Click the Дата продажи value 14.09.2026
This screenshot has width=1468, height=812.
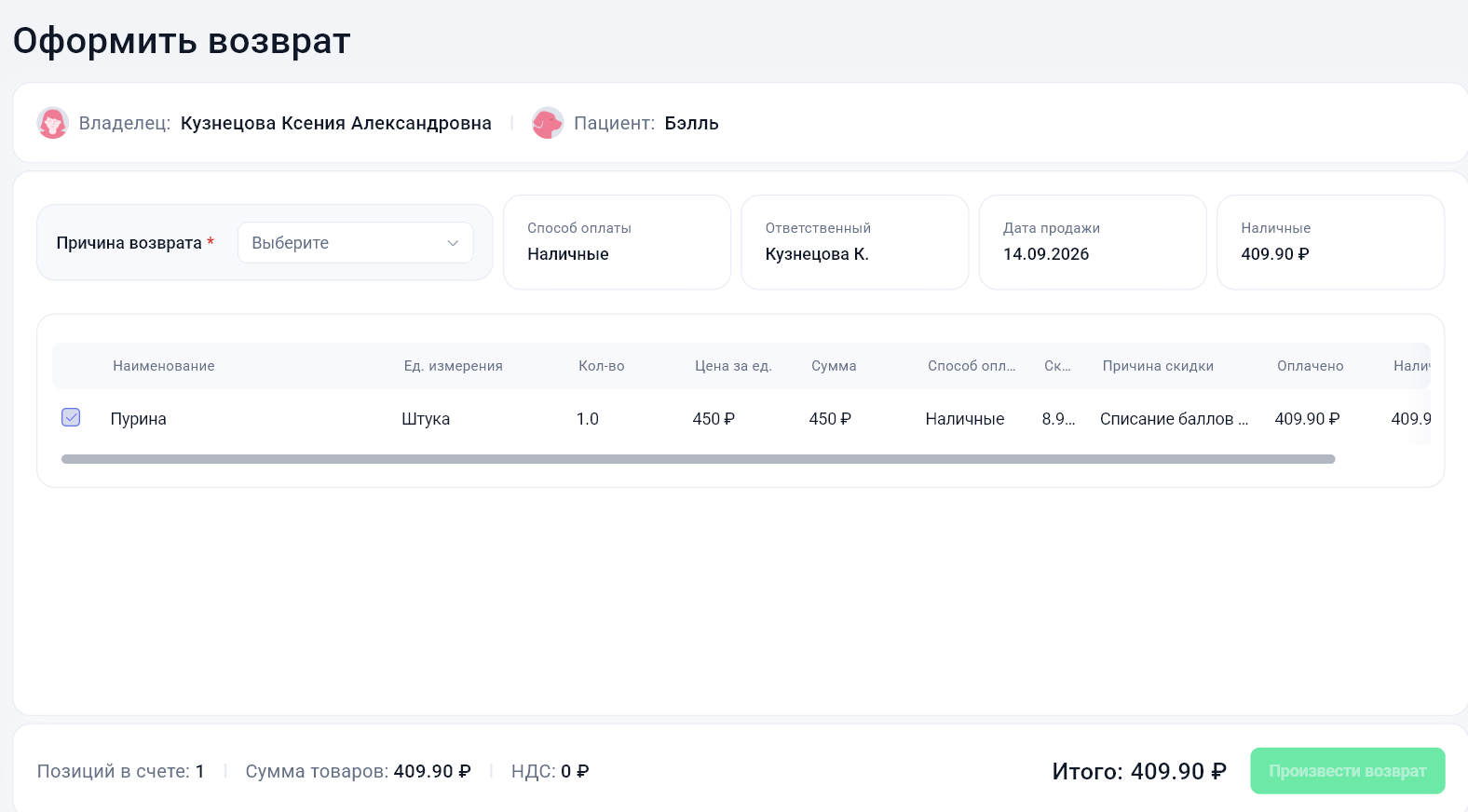pos(1046,254)
